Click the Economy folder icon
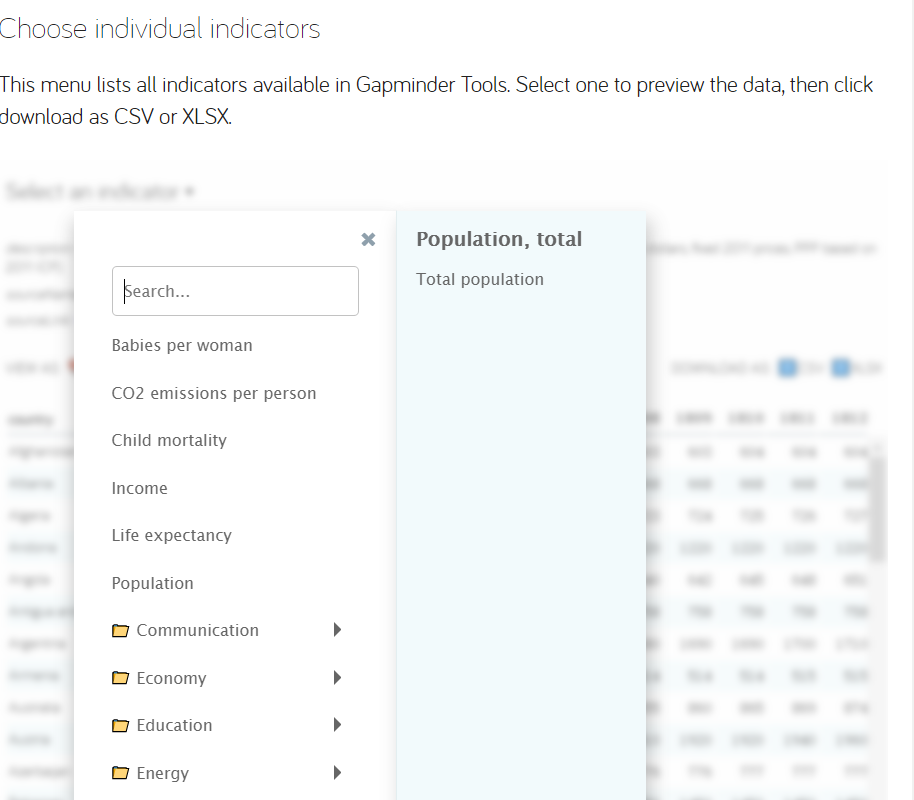The height and width of the screenshot is (800, 914). [x=121, y=678]
